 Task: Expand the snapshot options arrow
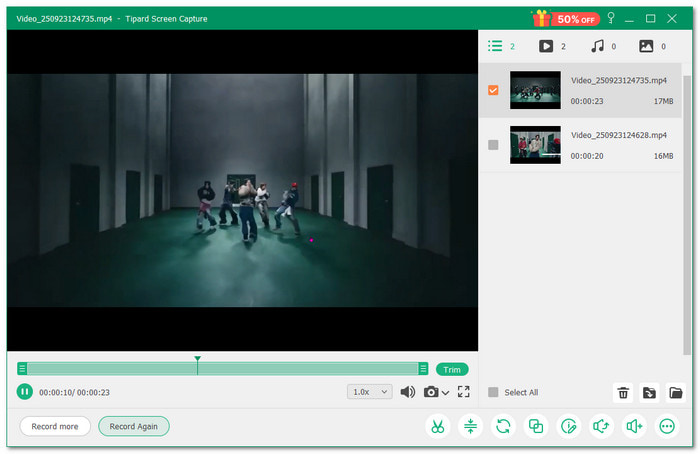pos(445,393)
